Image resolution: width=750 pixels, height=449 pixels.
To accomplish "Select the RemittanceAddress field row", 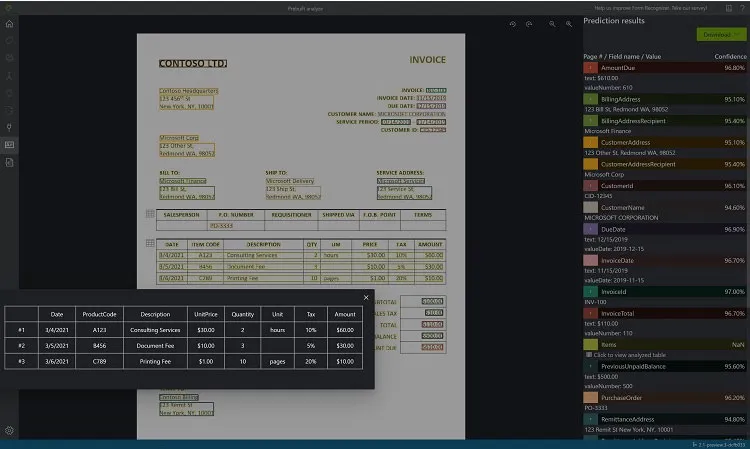I will click(x=664, y=419).
